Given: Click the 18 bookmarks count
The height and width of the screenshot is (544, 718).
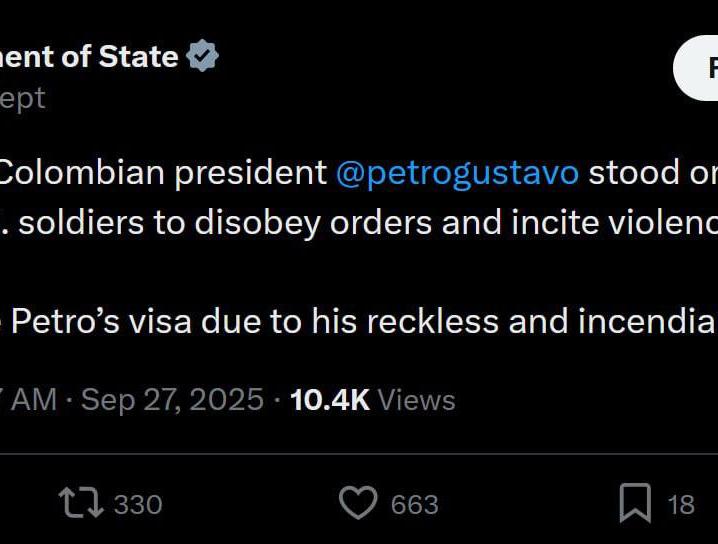Looking at the screenshot, I should [681, 505].
